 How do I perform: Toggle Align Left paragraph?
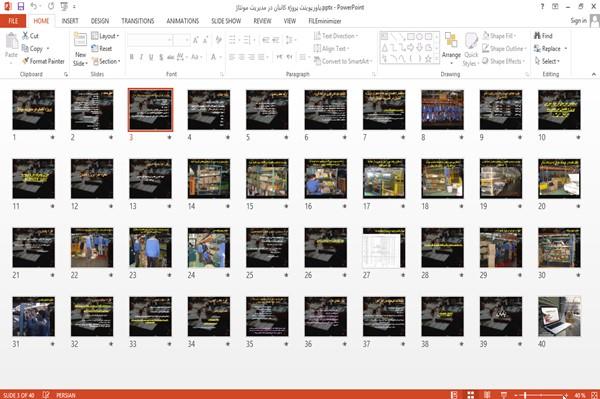(x=232, y=57)
